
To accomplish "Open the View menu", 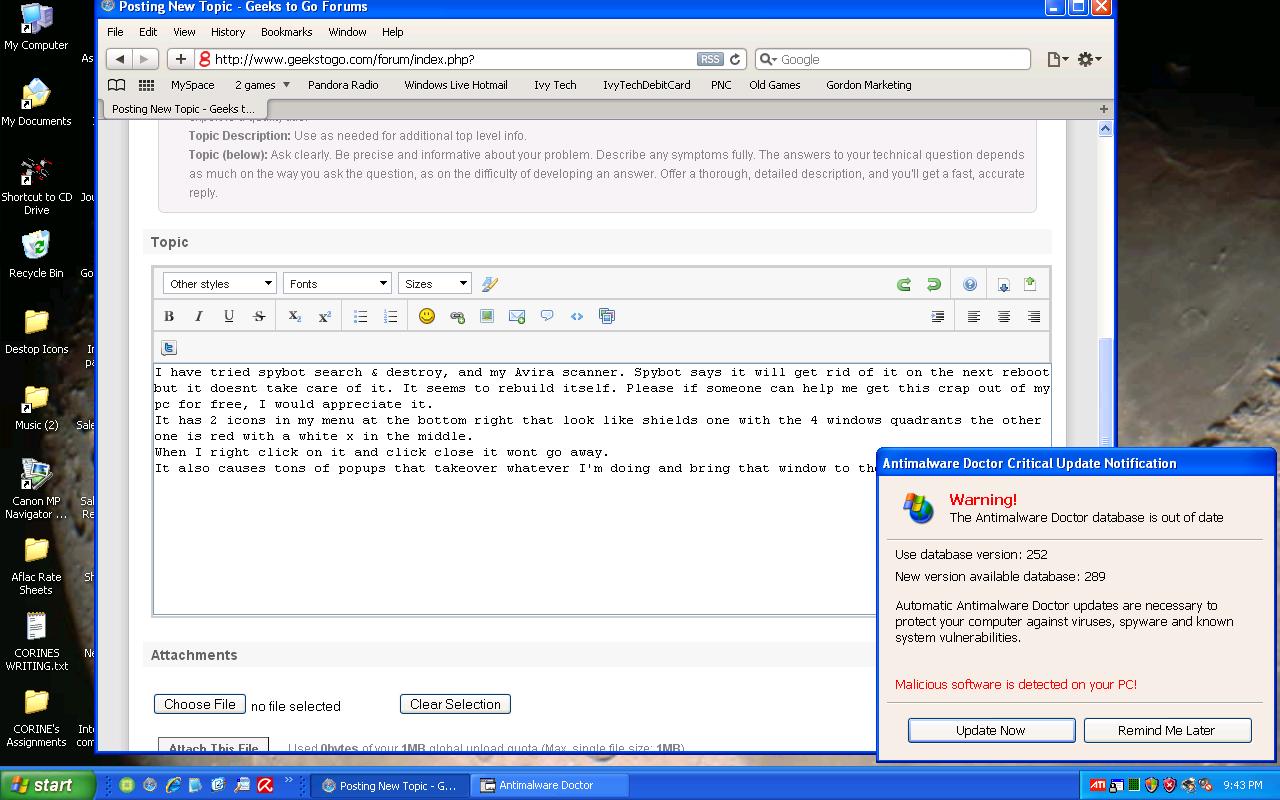I will point(184,32).
